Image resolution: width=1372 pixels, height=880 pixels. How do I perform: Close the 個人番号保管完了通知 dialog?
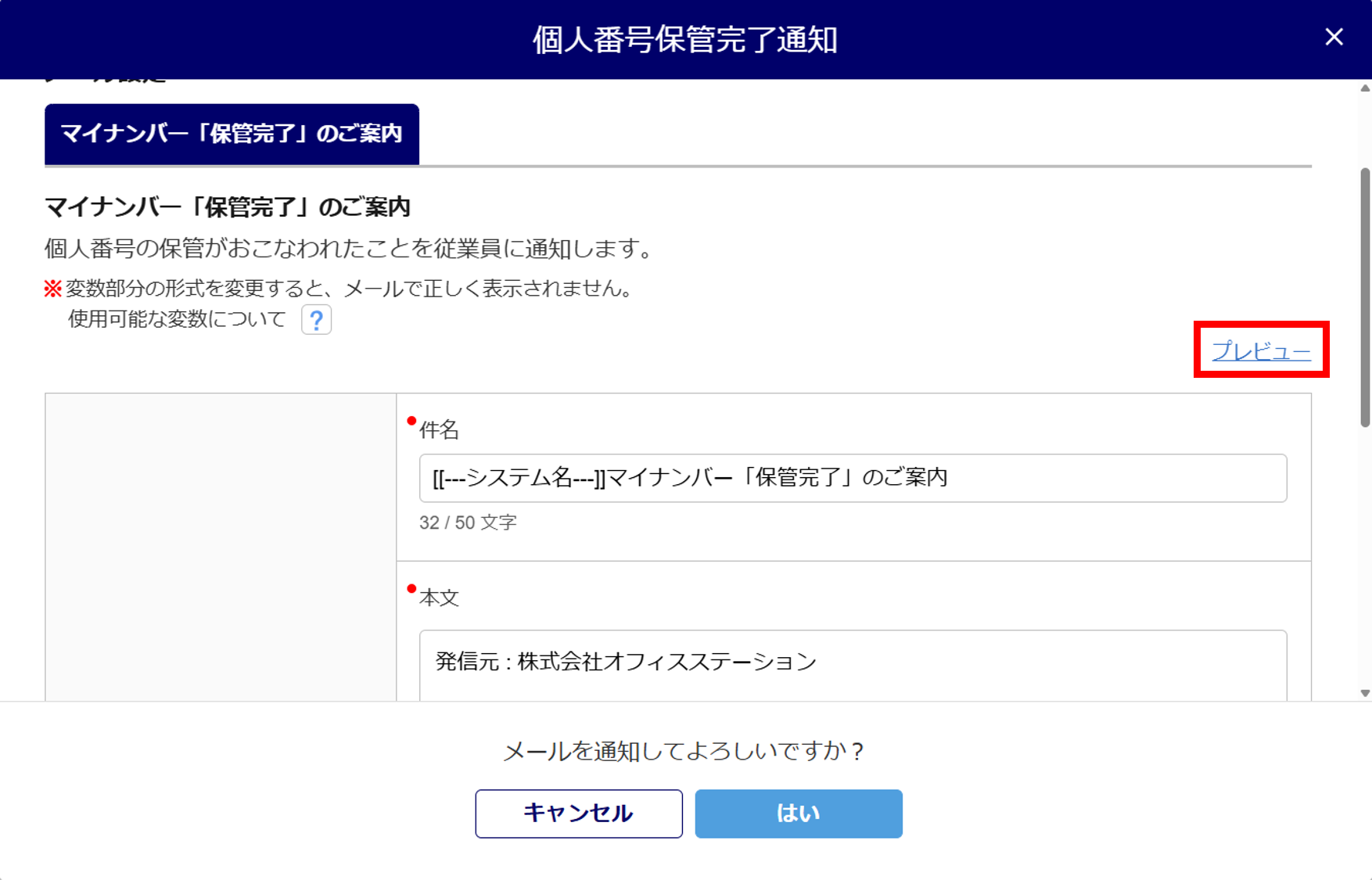pyautogui.click(x=1334, y=37)
